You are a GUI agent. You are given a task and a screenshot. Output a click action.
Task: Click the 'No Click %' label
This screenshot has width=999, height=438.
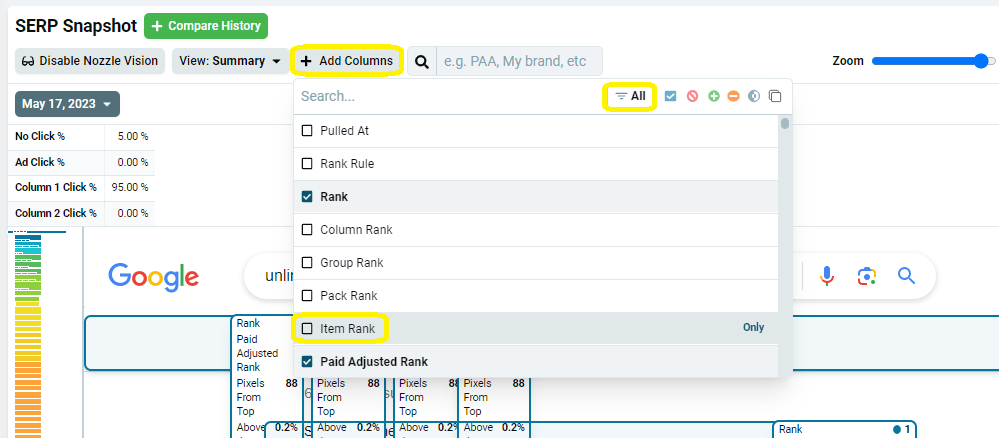(x=40, y=136)
